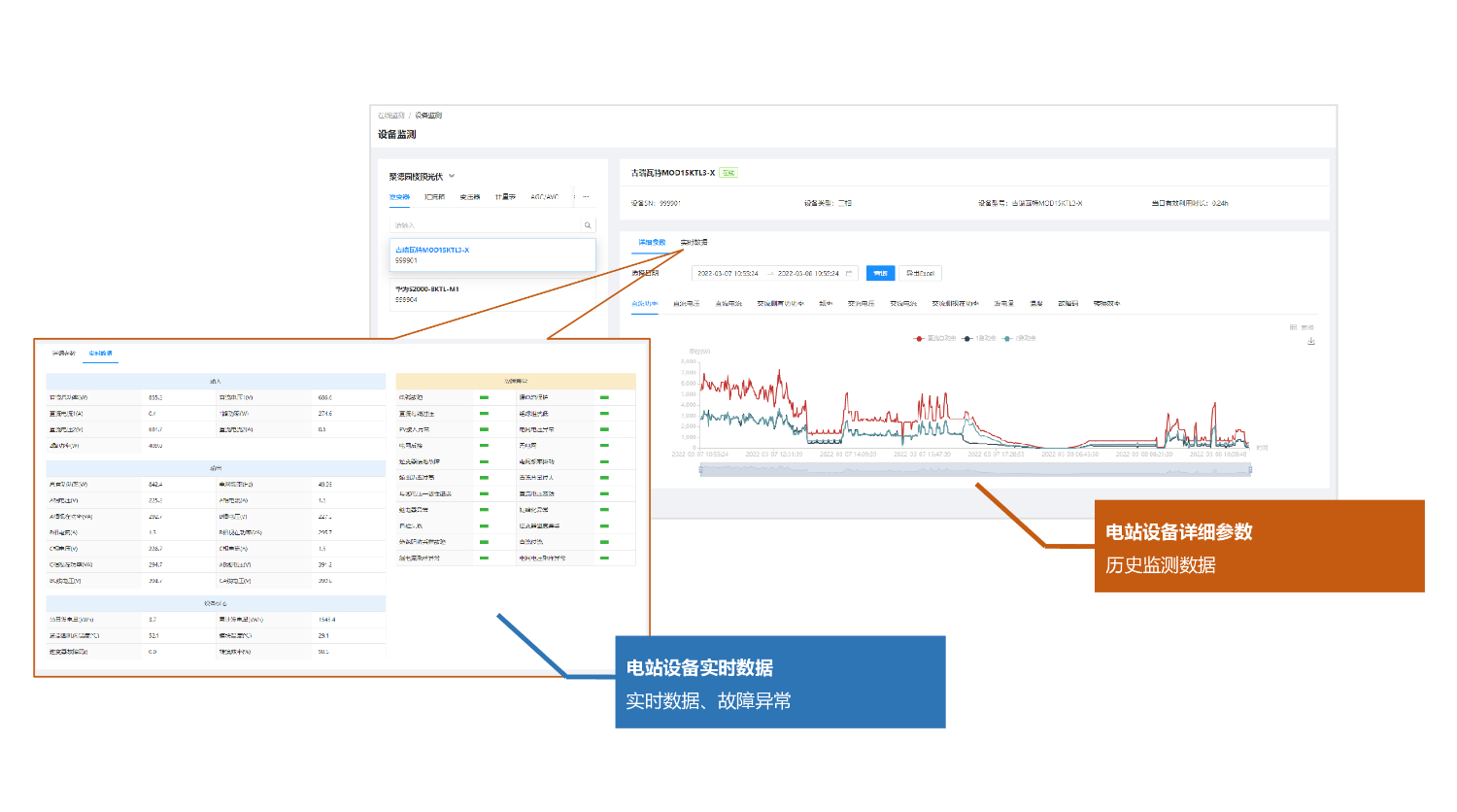1457x812 pixels.
Task: Click the 设备监测 breadcrumb item
Action: (x=428, y=116)
